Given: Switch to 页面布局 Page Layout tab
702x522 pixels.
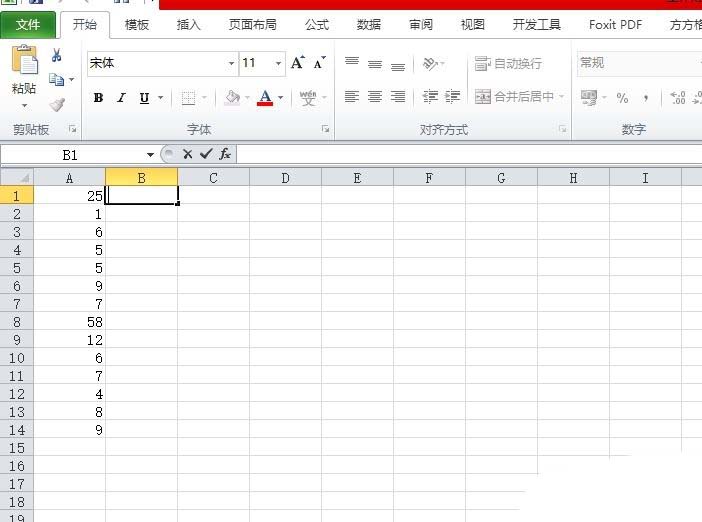Looking at the screenshot, I should [253, 25].
